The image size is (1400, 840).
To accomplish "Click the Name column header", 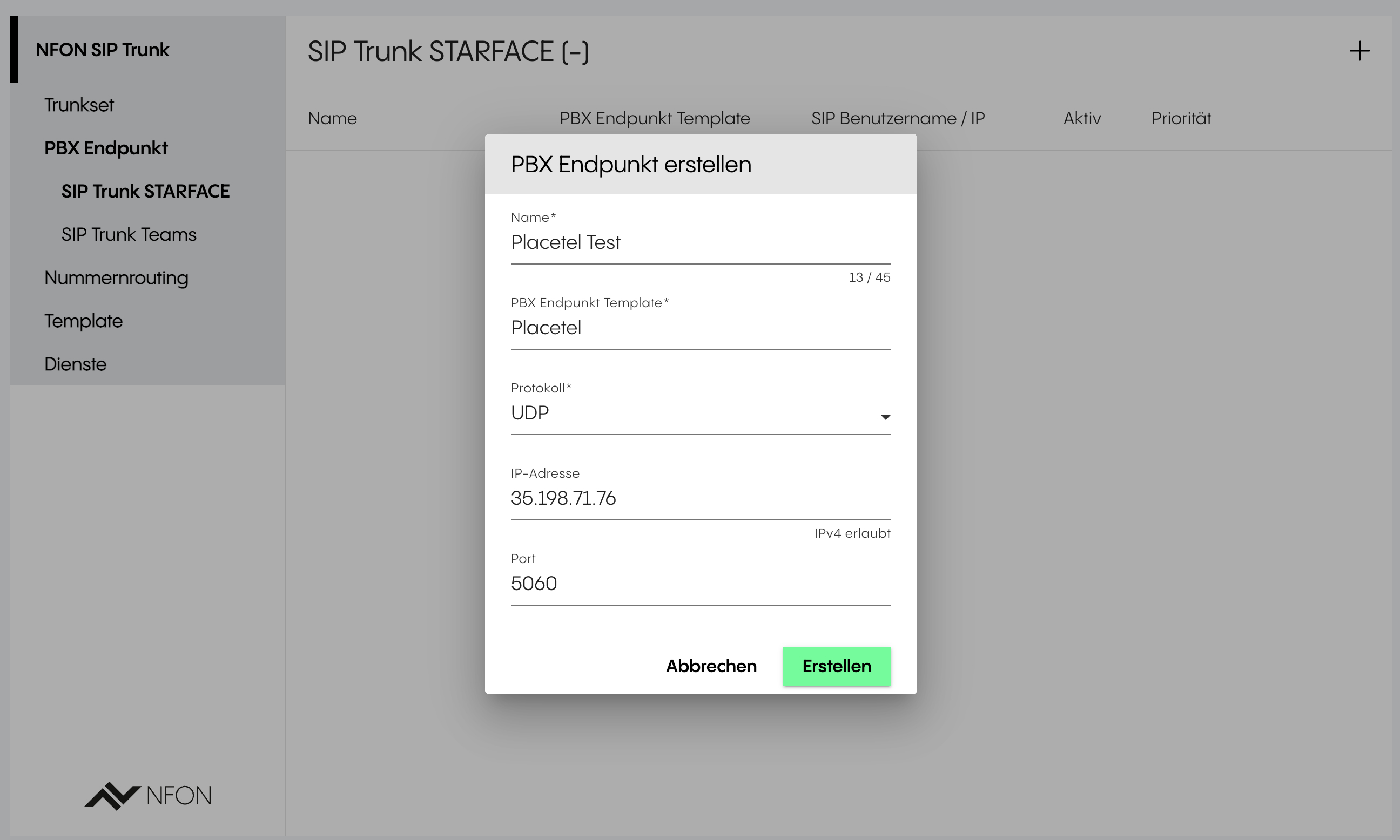I will point(332,118).
